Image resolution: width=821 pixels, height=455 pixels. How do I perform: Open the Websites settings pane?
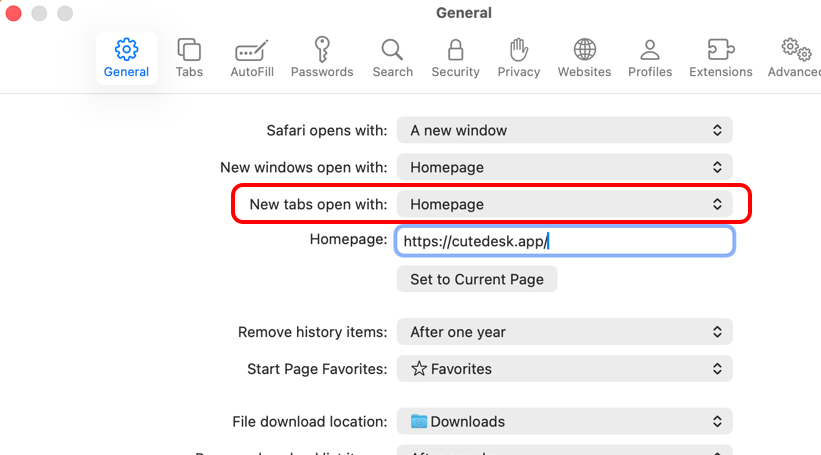point(584,58)
